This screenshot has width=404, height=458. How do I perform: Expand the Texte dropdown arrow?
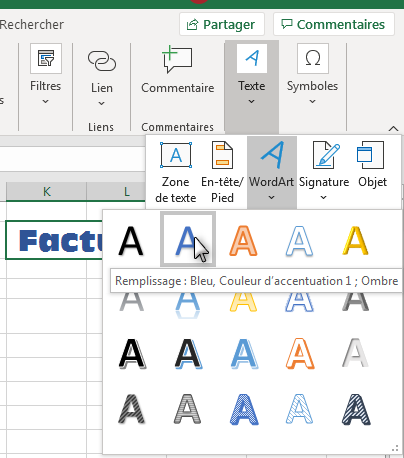[x=252, y=101]
